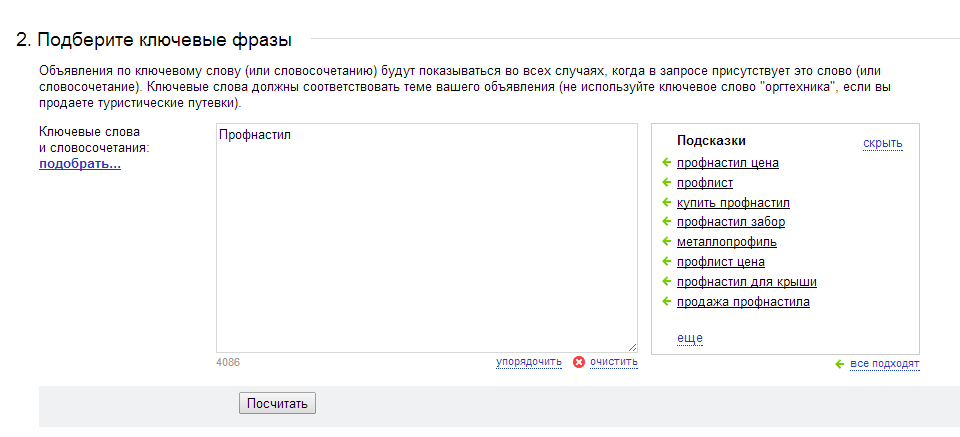Add металлопрофиль using its green arrow
The image size is (960, 437).
point(667,242)
